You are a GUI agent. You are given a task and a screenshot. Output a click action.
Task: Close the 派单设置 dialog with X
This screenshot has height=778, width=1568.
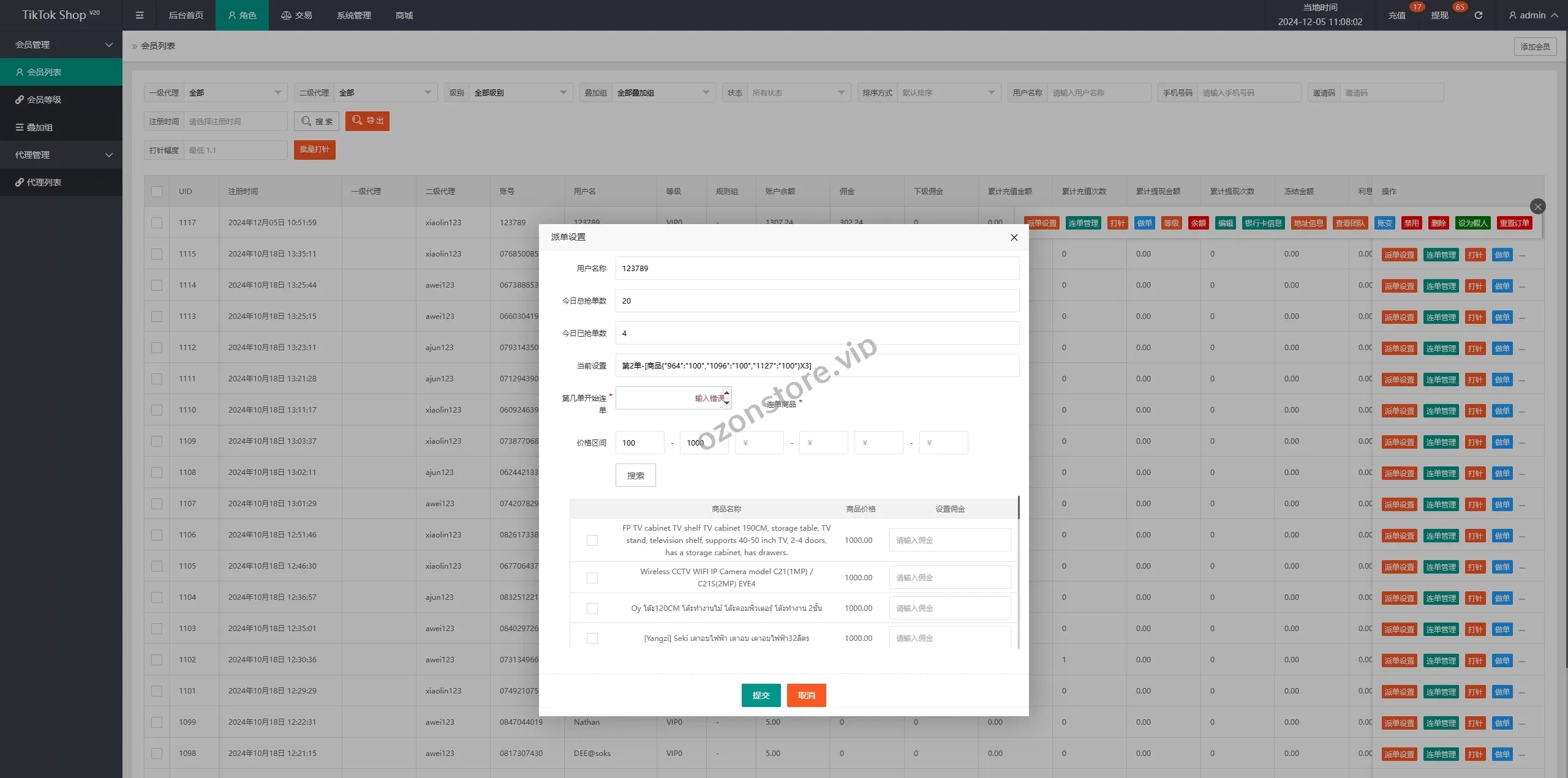(1014, 238)
